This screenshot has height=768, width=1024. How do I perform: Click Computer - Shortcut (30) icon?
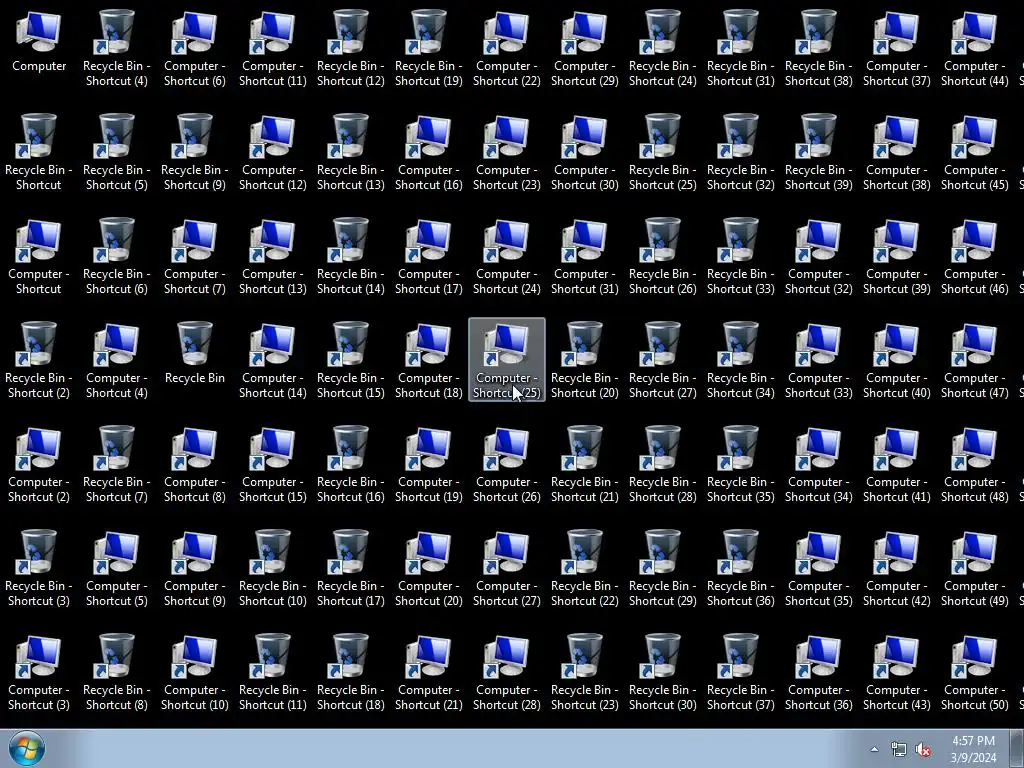tap(584, 152)
